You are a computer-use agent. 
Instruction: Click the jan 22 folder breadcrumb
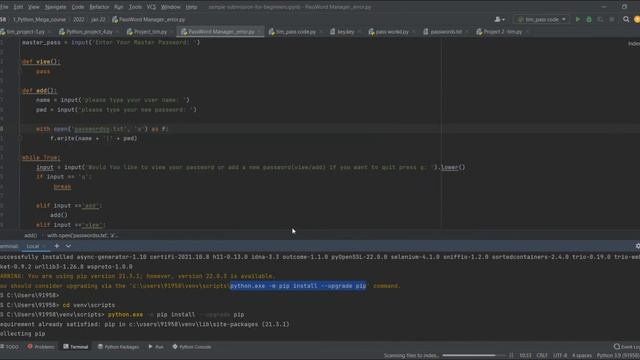pyautogui.click(x=98, y=19)
